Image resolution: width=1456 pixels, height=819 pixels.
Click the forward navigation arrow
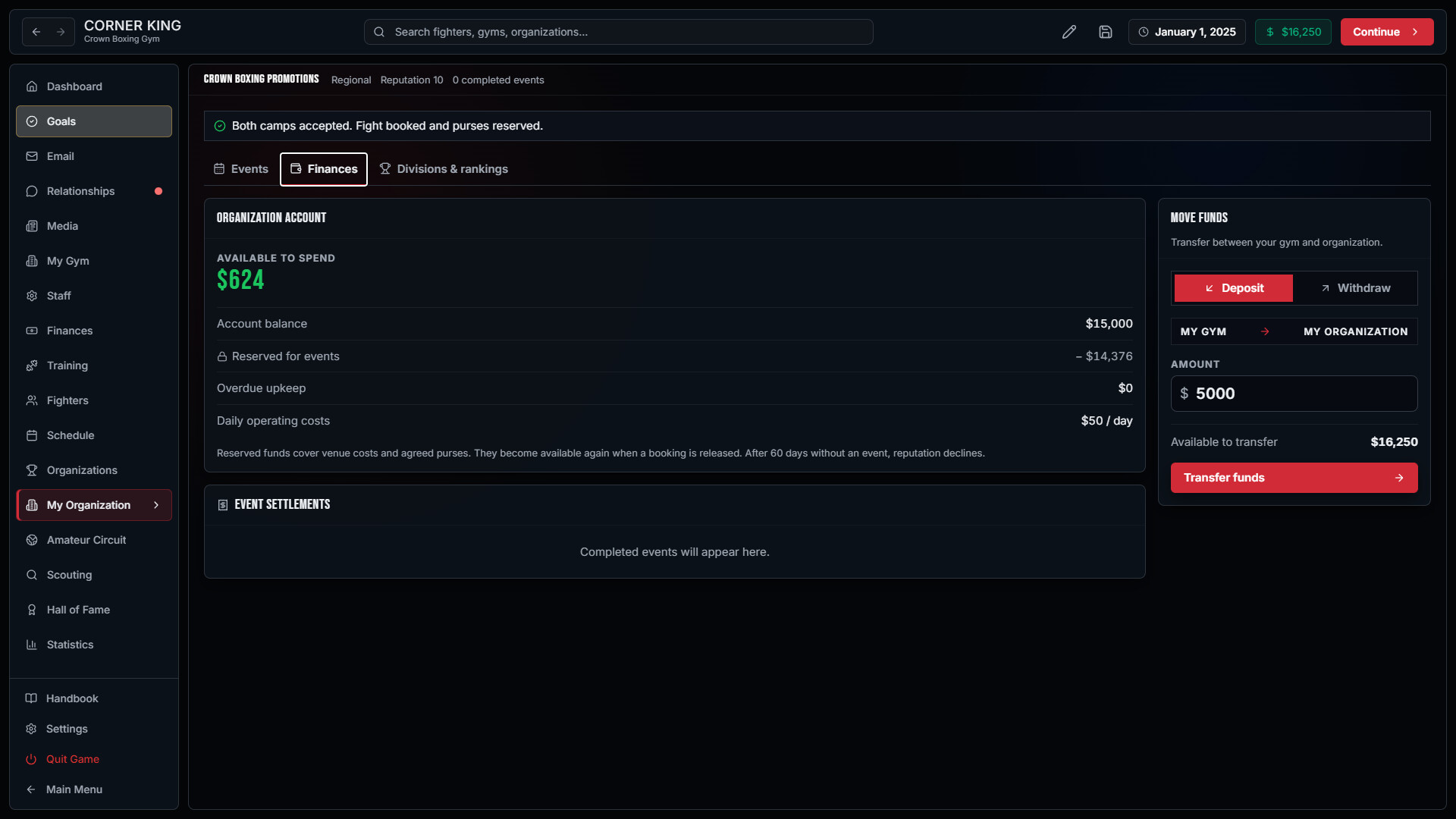tap(61, 32)
